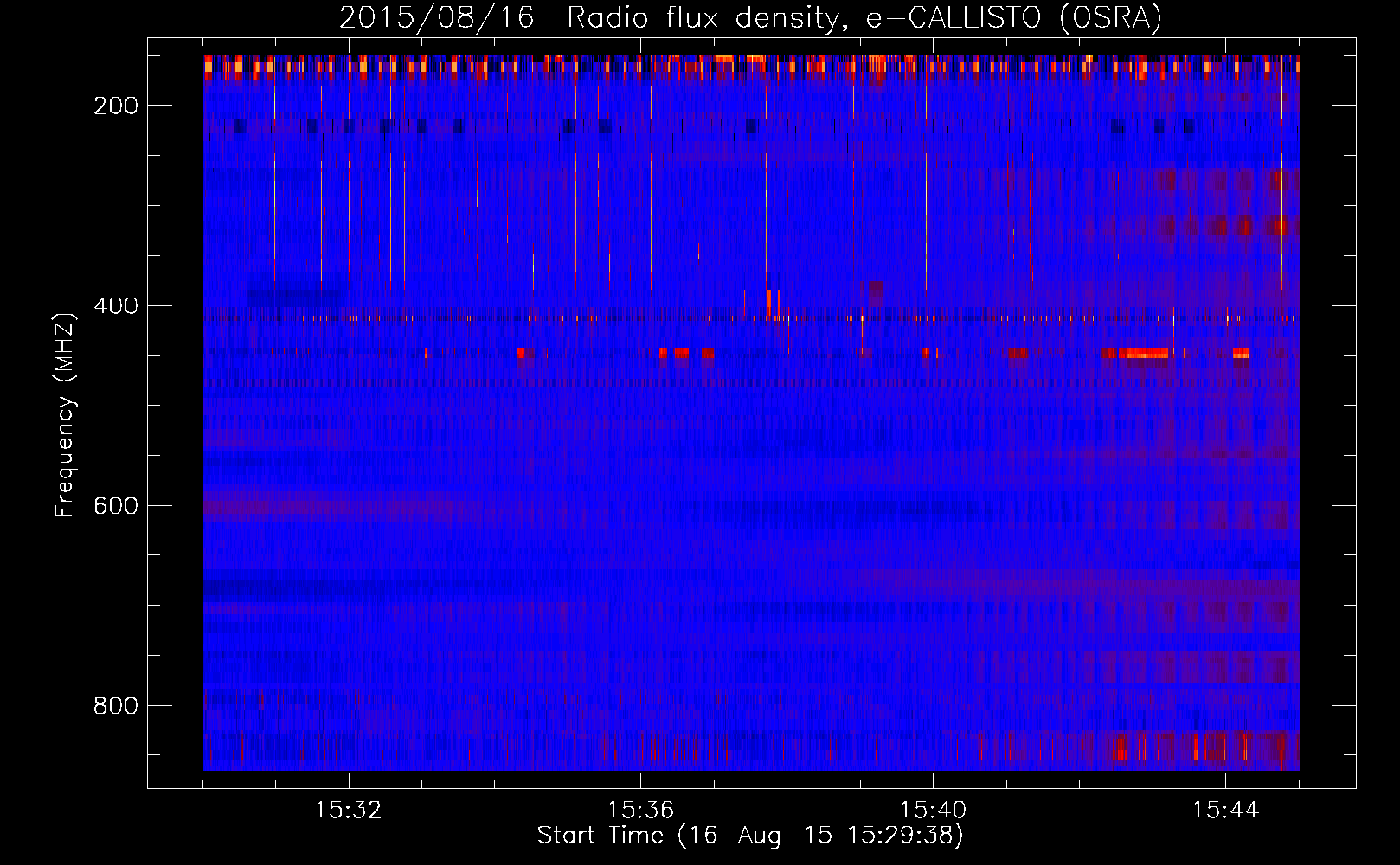The height and width of the screenshot is (865, 1400).
Task: Click the right-side tick mark at 200 MHz
Action: pos(1344,106)
